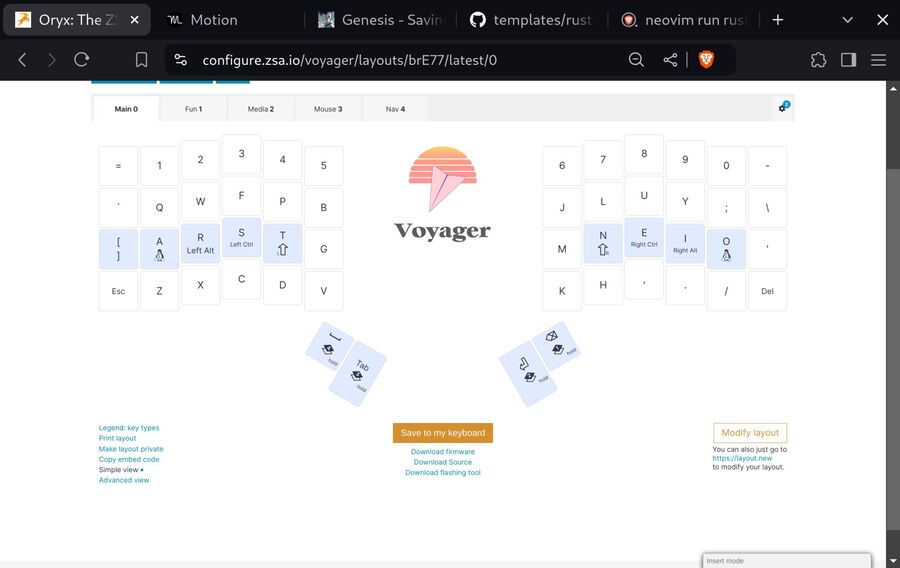This screenshot has height=568, width=900.
Task: Expand the tab list dropdown chevron
Action: coord(848,20)
